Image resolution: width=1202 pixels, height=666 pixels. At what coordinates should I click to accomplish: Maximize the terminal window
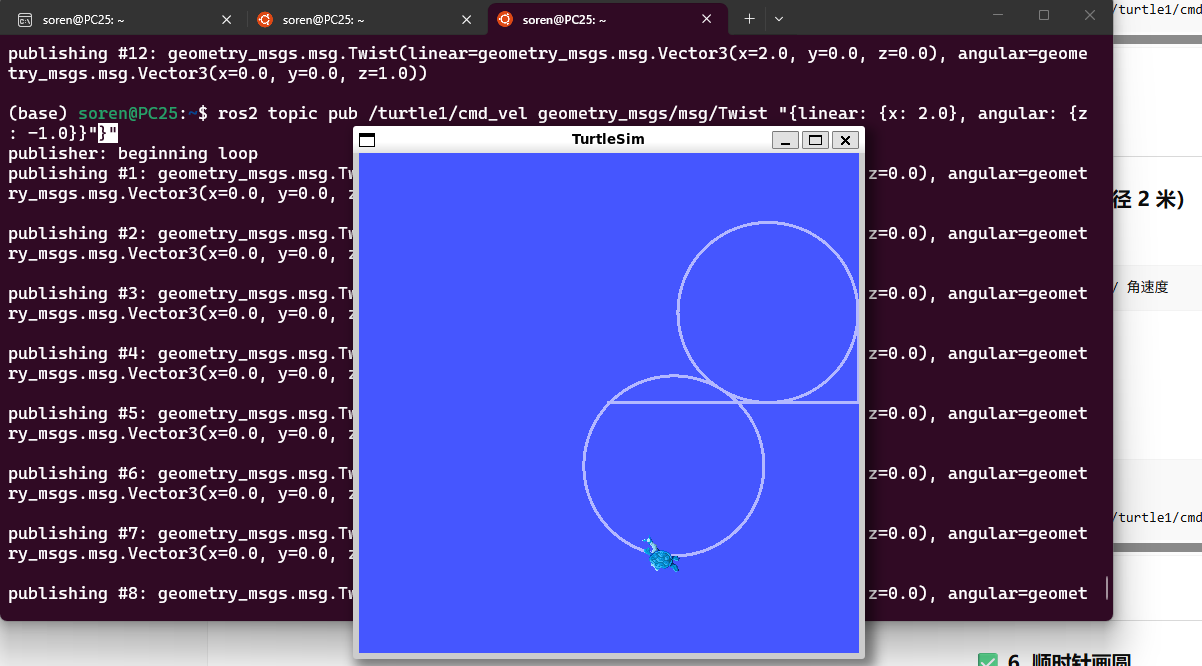pos(1044,15)
